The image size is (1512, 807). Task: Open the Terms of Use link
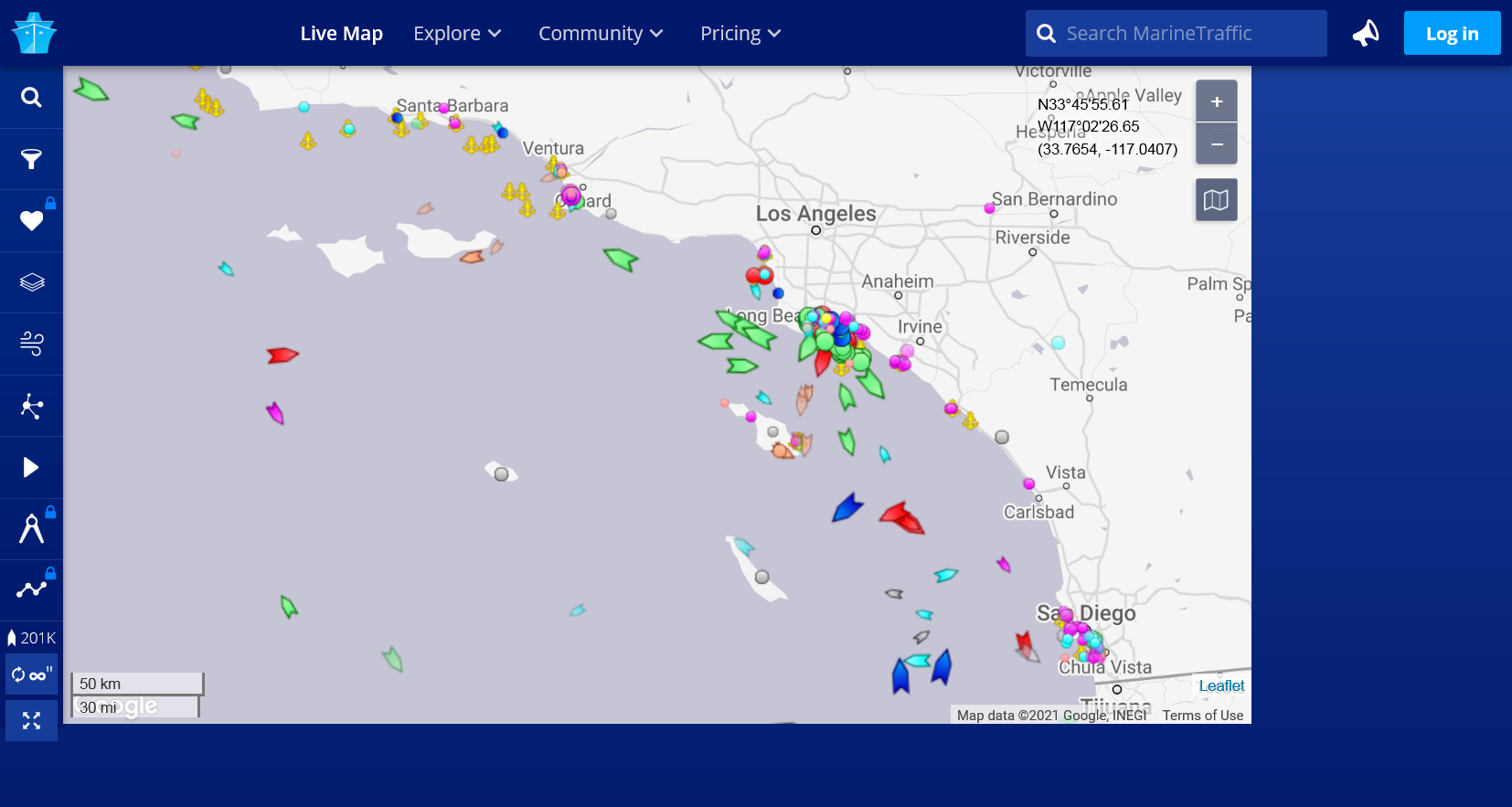(x=1203, y=716)
